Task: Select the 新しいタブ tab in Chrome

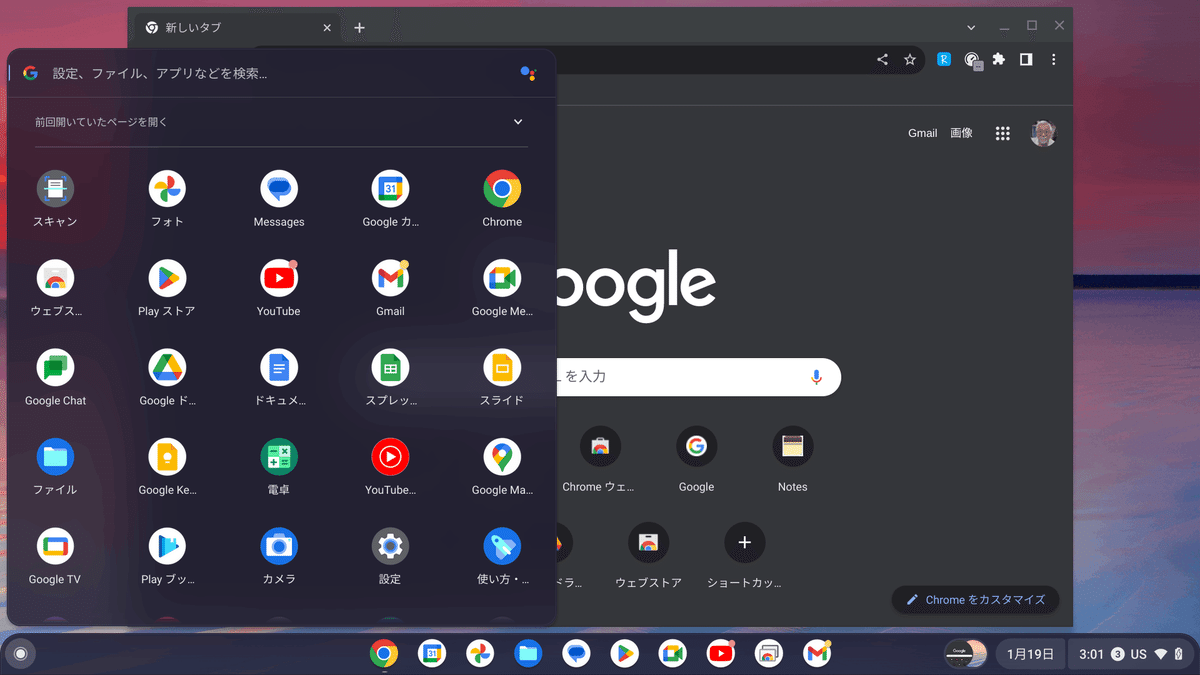Action: click(x=238, y=28)
